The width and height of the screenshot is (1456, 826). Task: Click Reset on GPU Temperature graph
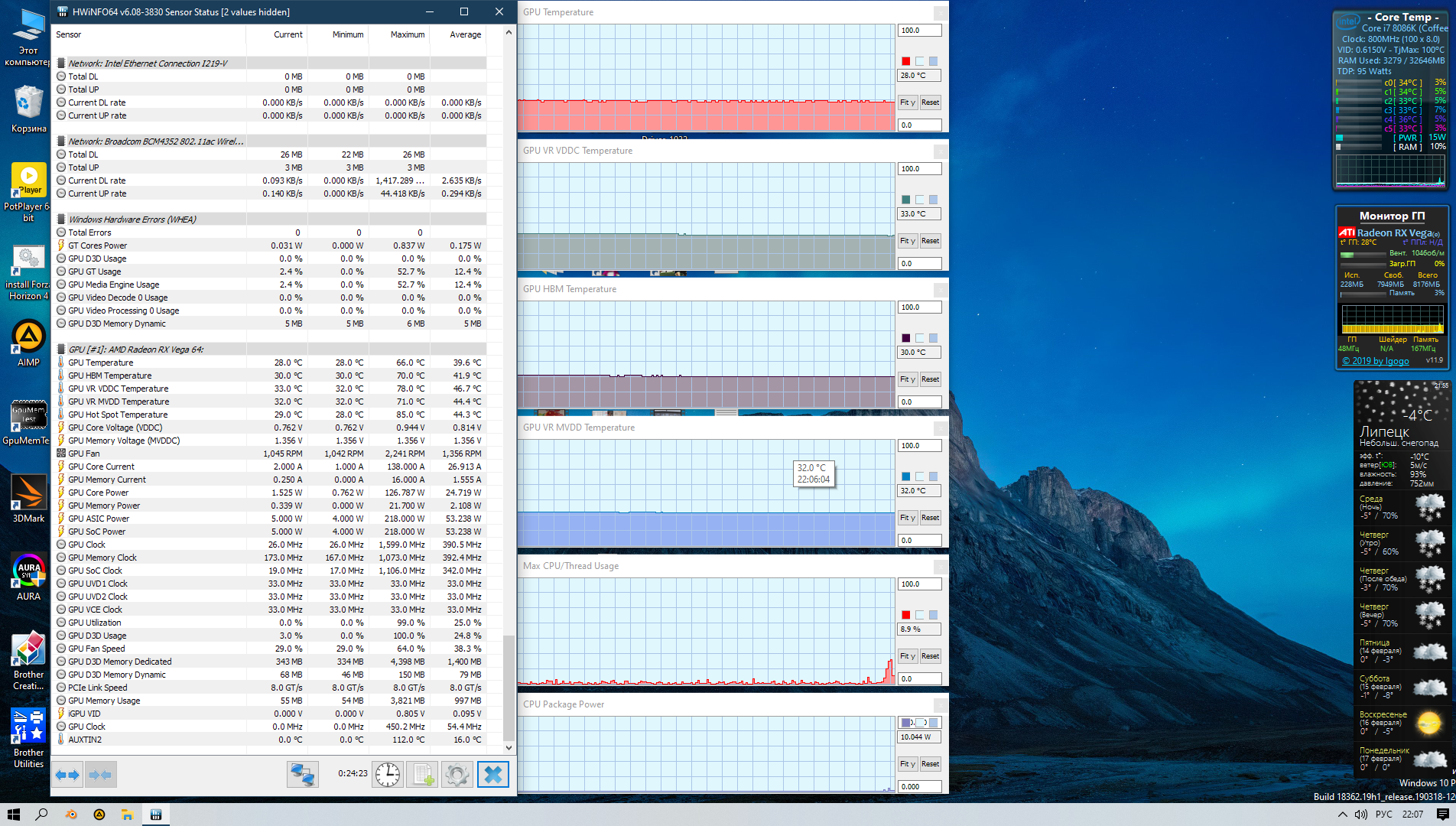(x=930, y=102)
